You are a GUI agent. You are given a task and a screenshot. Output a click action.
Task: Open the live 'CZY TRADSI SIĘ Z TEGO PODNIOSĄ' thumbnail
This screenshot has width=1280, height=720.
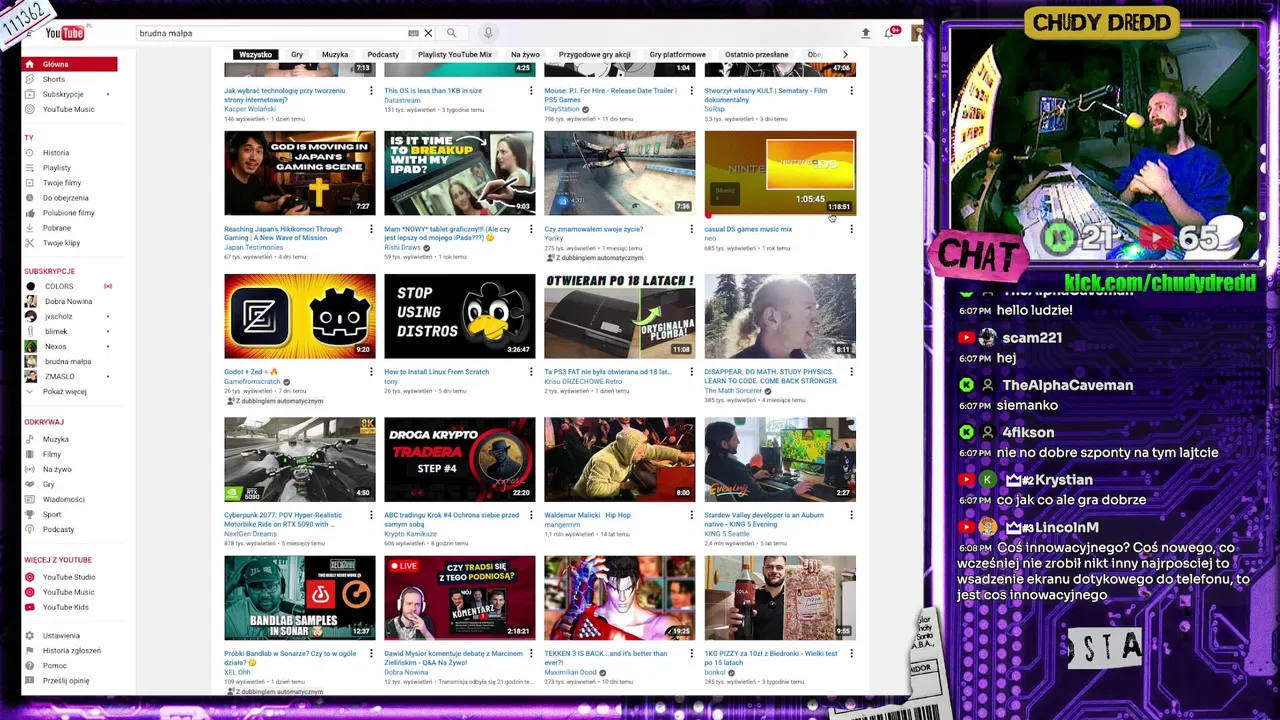pos(460,598)
